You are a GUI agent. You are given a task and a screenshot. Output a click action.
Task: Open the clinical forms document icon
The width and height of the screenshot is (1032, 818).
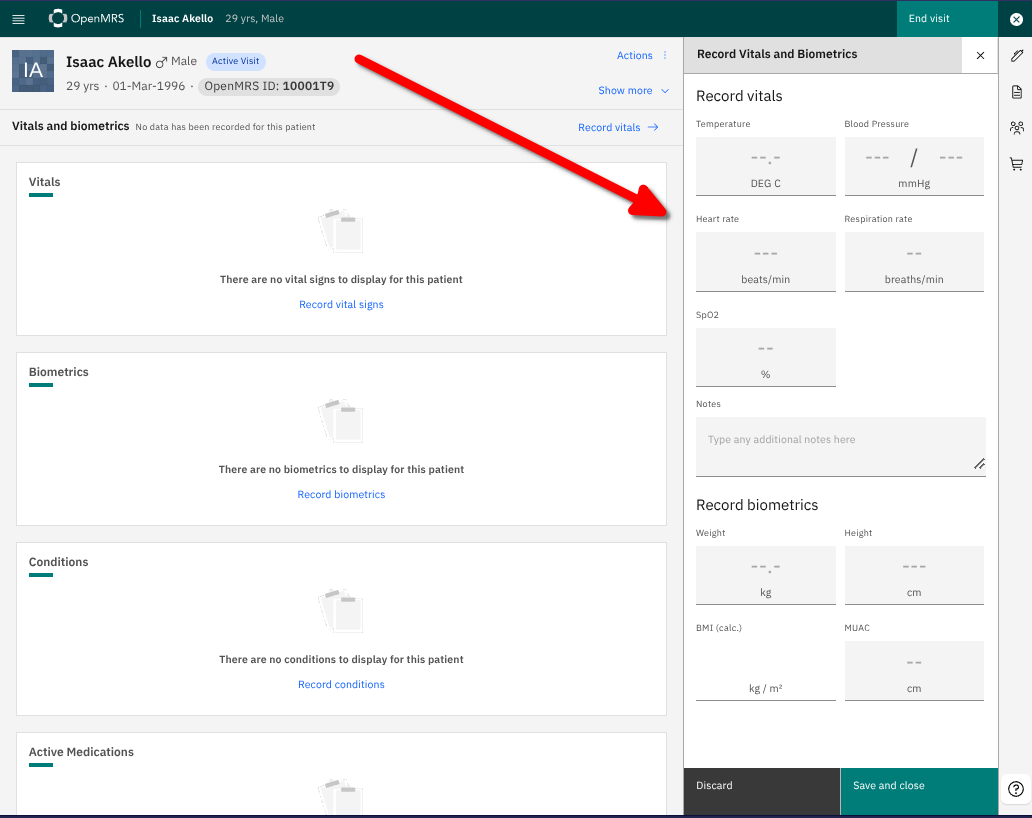1017,92
